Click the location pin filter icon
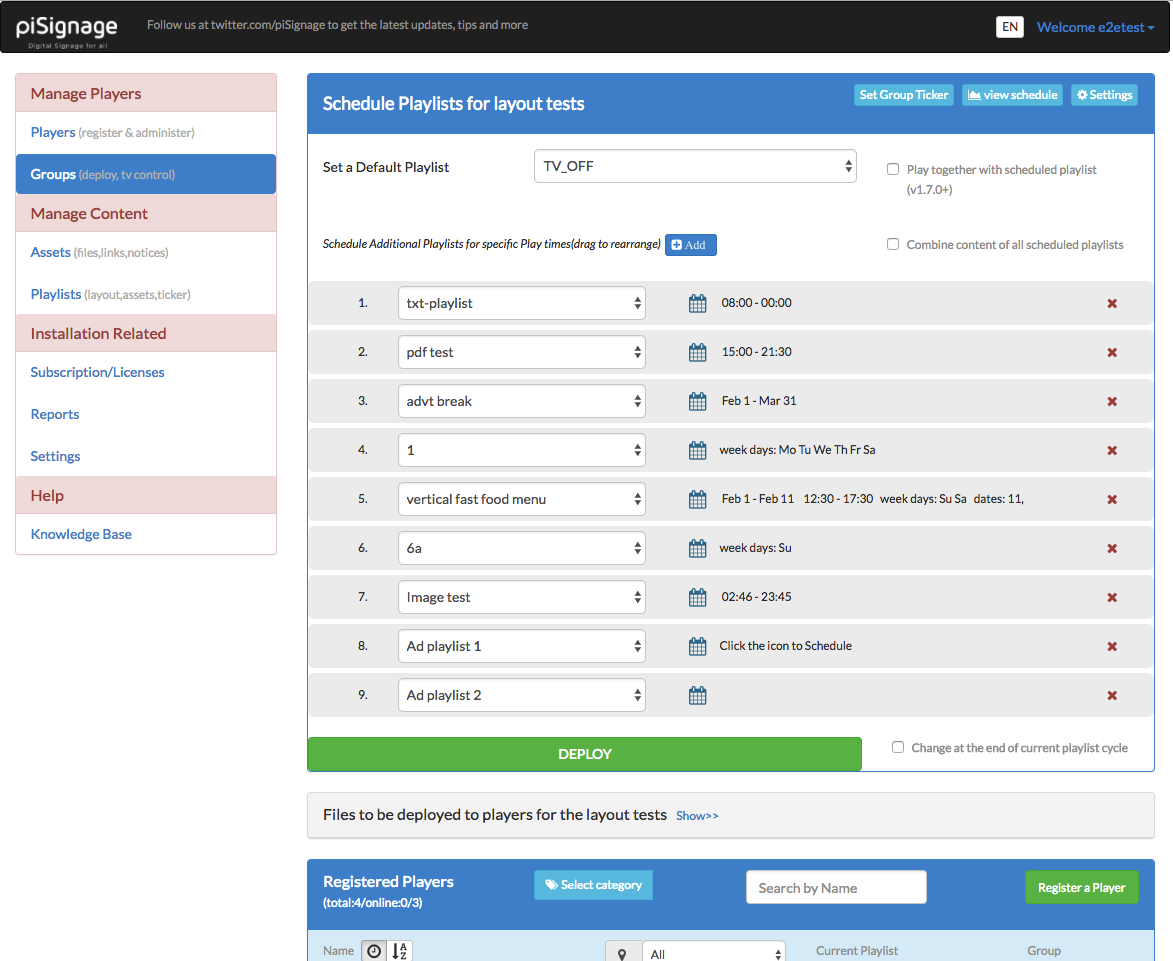This screenshot has height=961, width=1173. click(x=622, y=953)
